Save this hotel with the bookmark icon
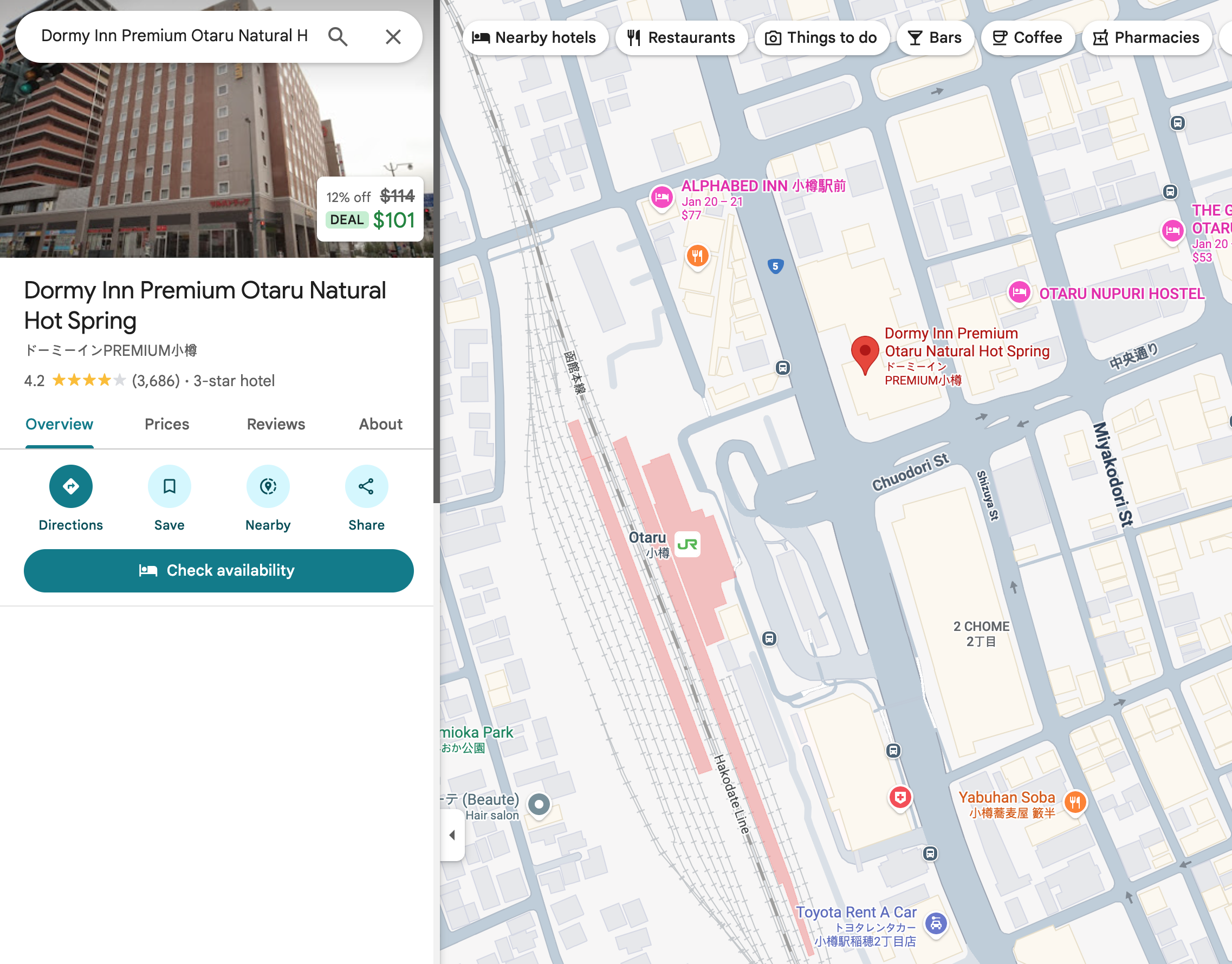Screen dimensions: 1232x964 point(169,486)
